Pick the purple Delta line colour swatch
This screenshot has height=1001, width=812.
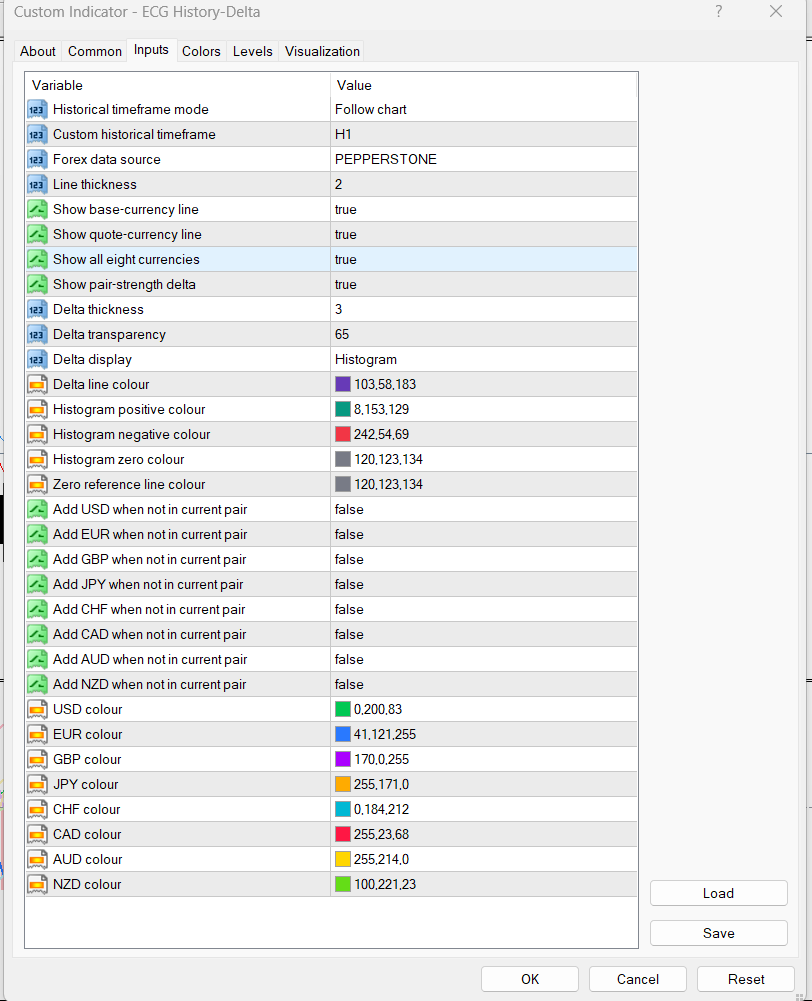point(343,384)
